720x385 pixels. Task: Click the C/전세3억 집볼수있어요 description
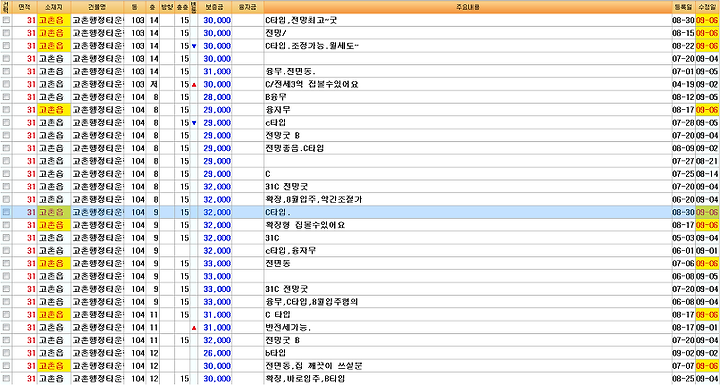click(468, 85)
